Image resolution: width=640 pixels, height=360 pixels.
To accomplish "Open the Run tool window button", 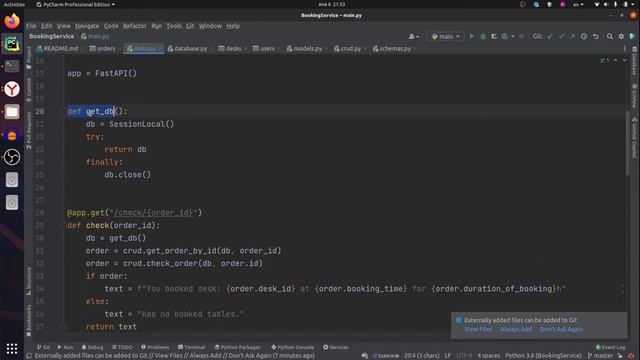I will click(65, 347).
